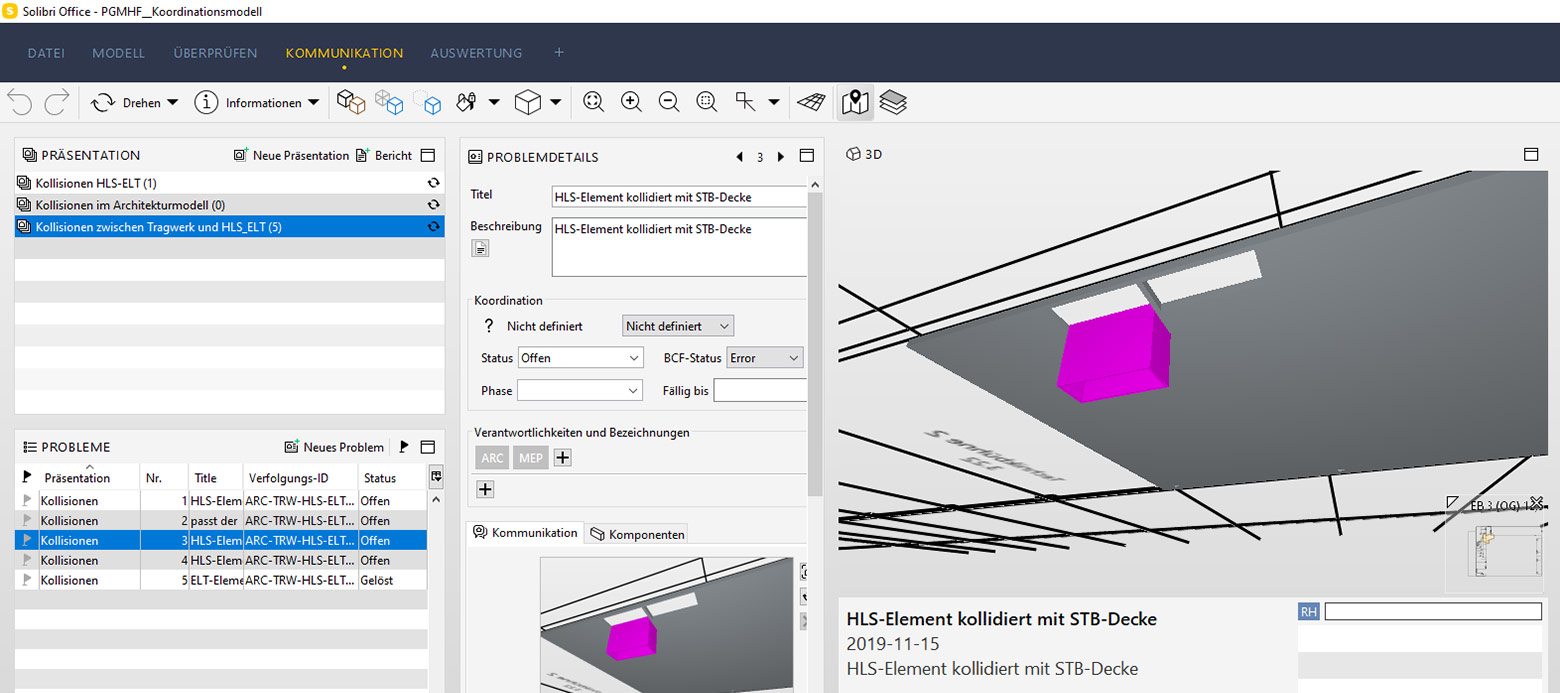Screen dimensions: 1560x693
Task: Switch to the Komponenten tab
Action: [x=638, y=534]
